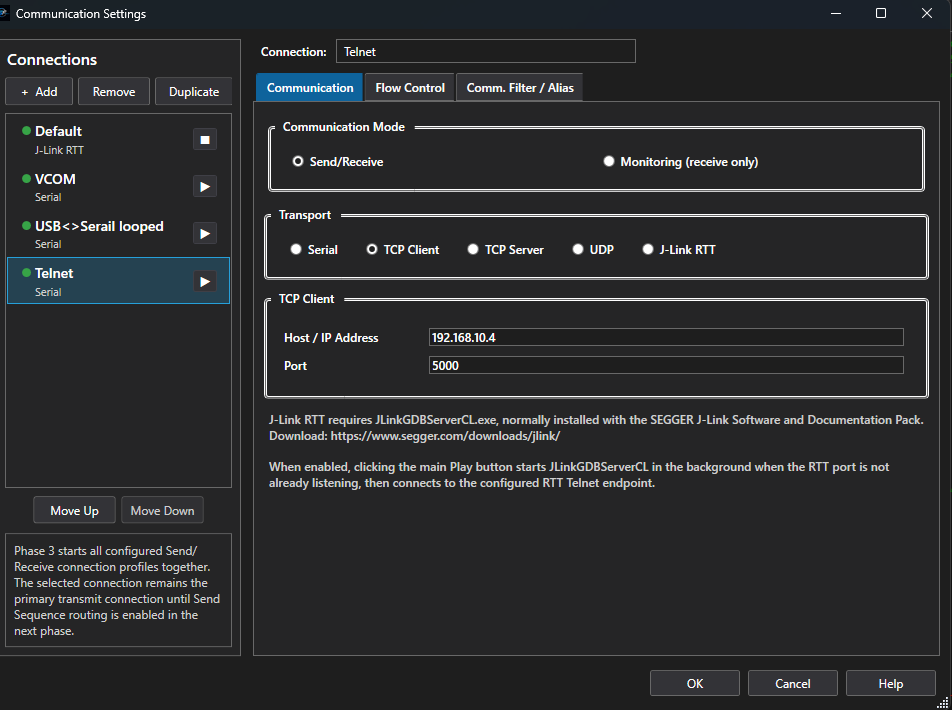The width and height of the screenshot is (952, 710).
Task: Open the Comm. Filter / Alias tab
Action: click(520, 87)
